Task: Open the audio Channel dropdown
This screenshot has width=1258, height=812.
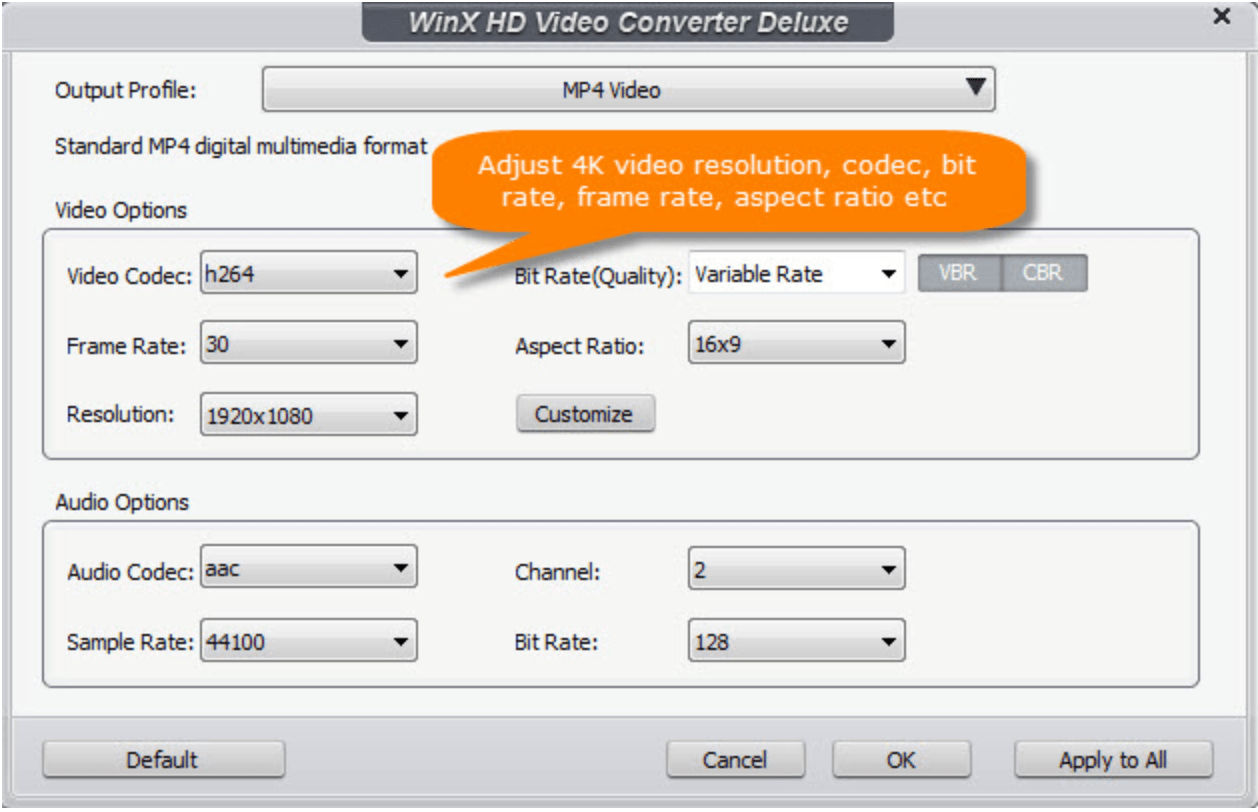Action: (x=796, y=570)
